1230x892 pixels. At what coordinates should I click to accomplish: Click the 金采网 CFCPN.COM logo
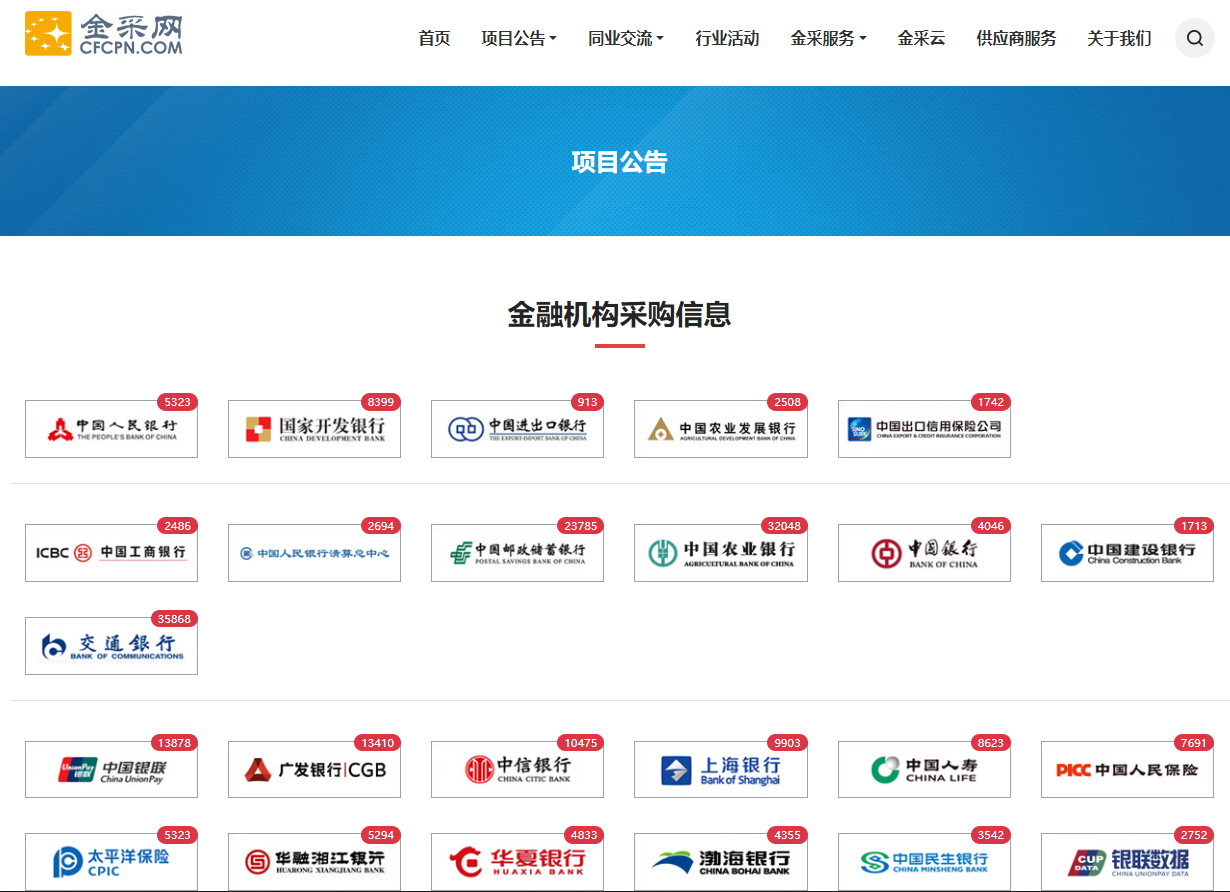(103, 34)
